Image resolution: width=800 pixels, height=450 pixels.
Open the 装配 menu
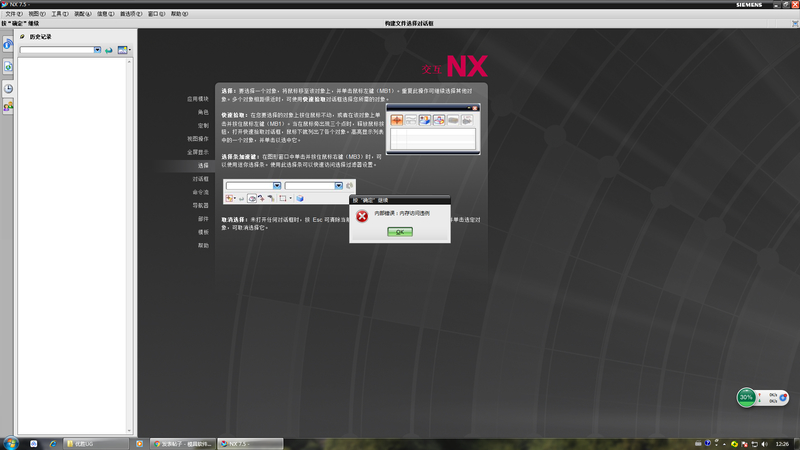(83, 14)
